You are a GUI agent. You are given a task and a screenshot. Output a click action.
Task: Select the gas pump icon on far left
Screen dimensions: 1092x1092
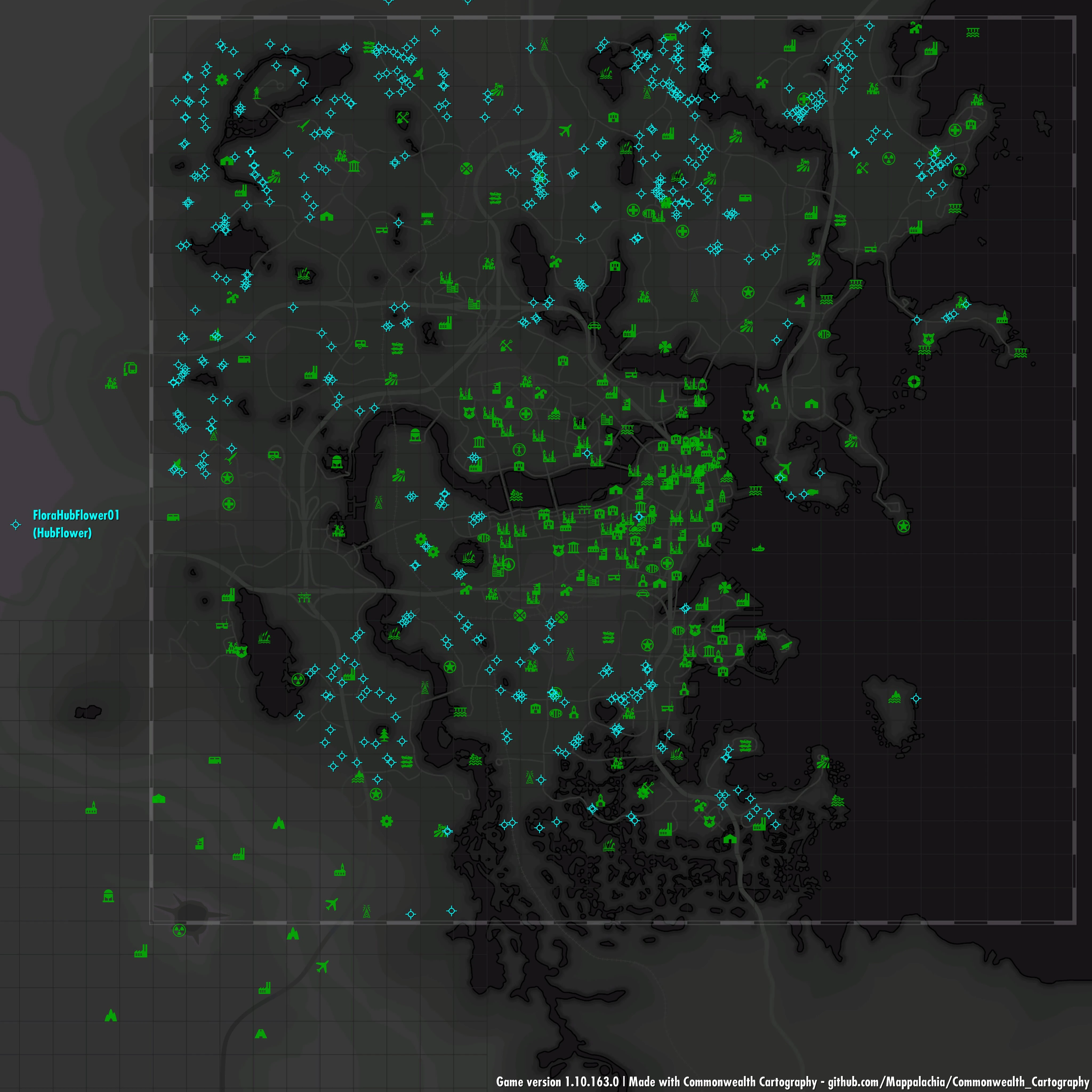pos(130,368)
